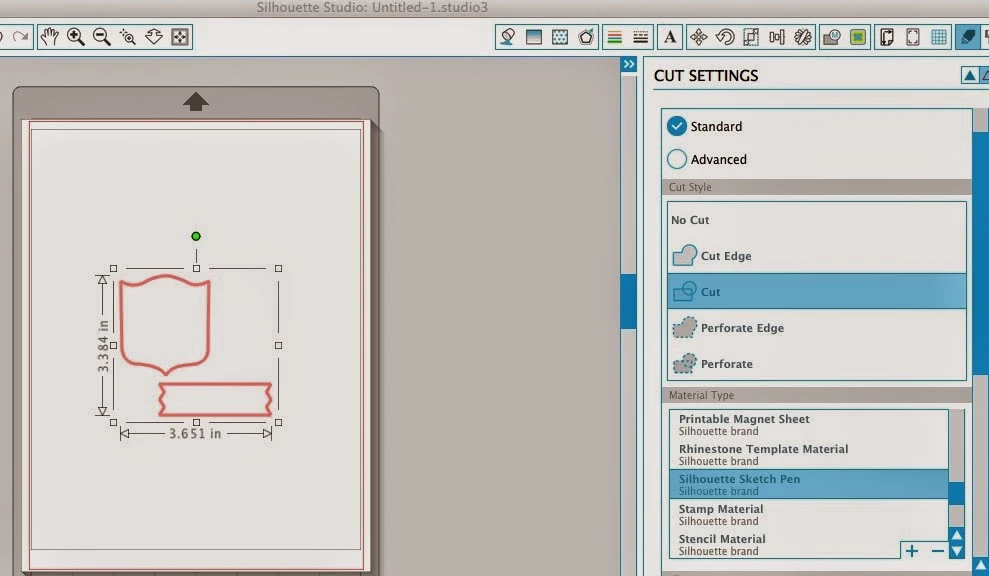Select the Advanced cut mode
Viewport: 989px width, 576px height.
677,159
